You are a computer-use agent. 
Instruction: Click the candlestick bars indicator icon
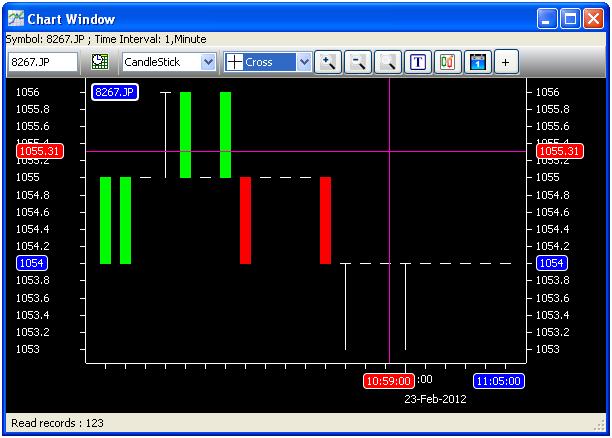coord(446,62)
